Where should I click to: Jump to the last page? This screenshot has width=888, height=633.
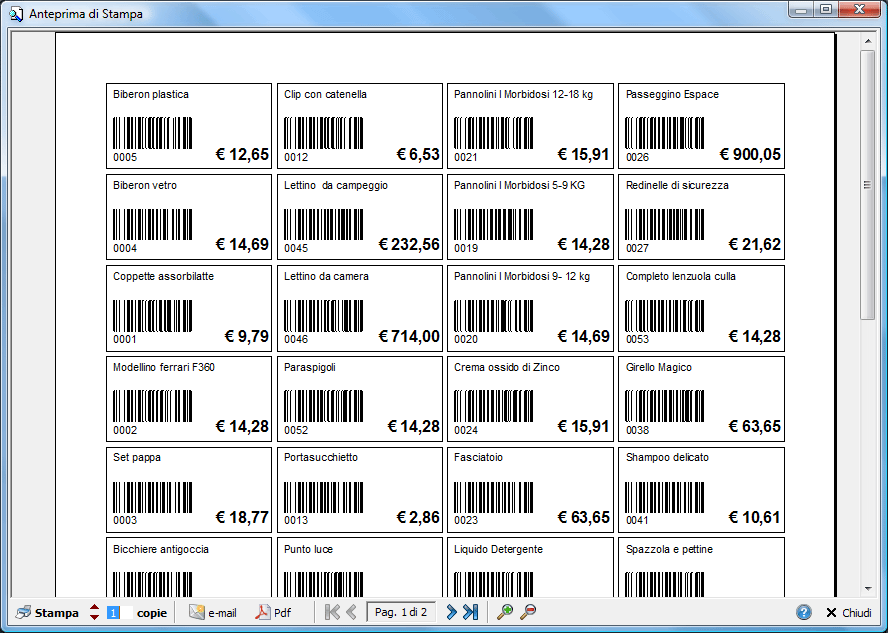[x=471, y=612]
